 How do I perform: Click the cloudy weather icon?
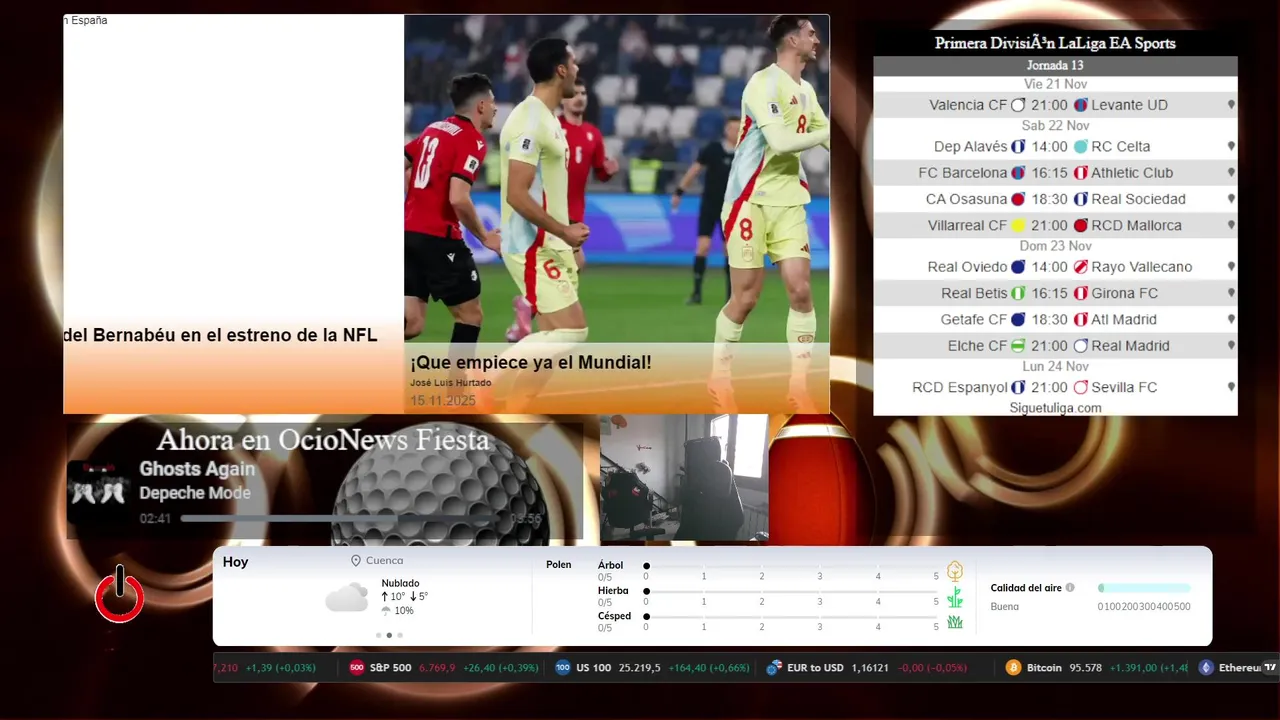(x=347, y=598)
